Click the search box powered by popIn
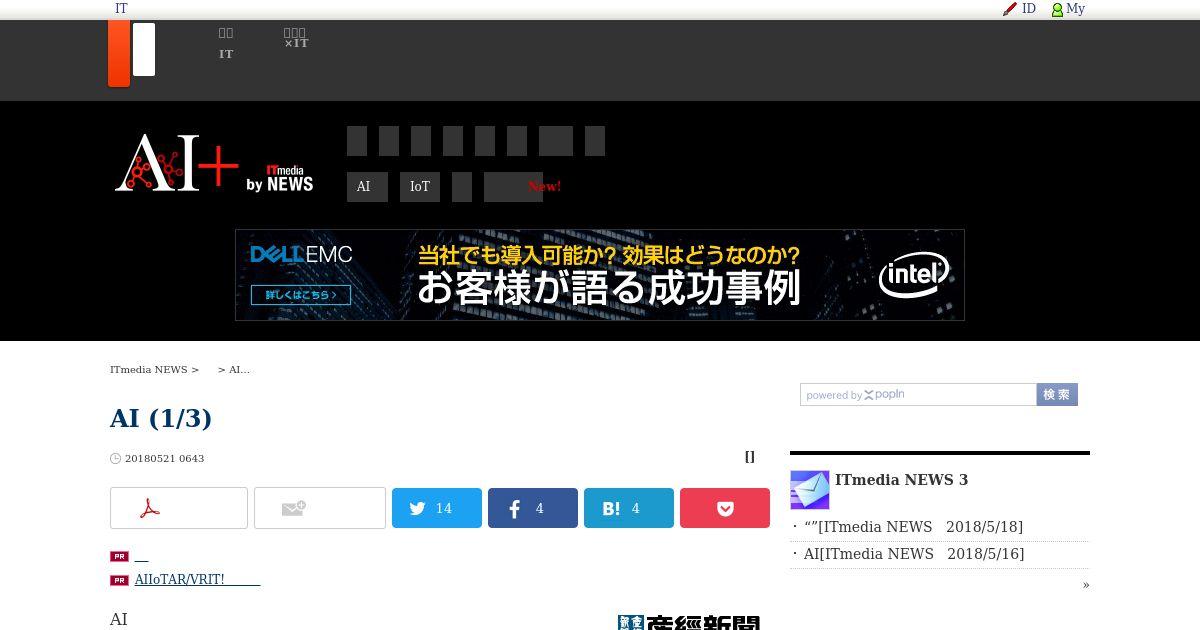This screenshot has width=1200, height=630. 918,395
